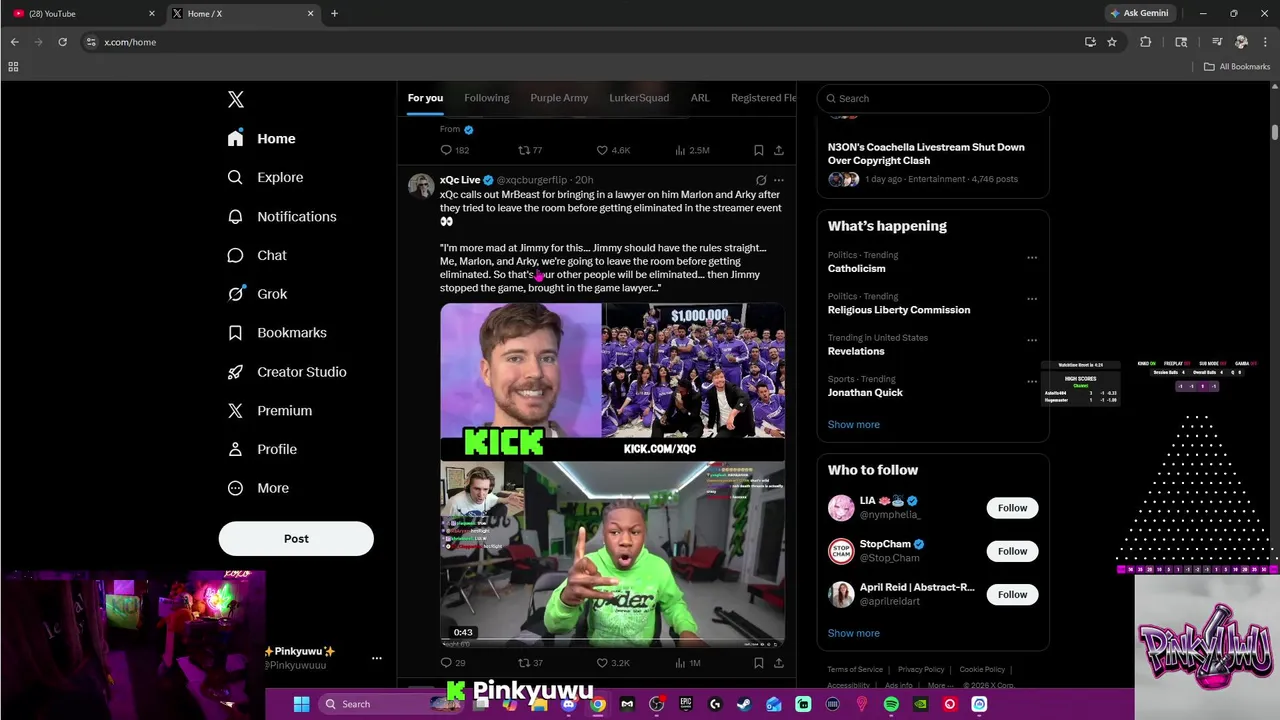The image size is (1280, 720).
Task: Open Creator Studio in the sidebar
Action: pos(288,372)
